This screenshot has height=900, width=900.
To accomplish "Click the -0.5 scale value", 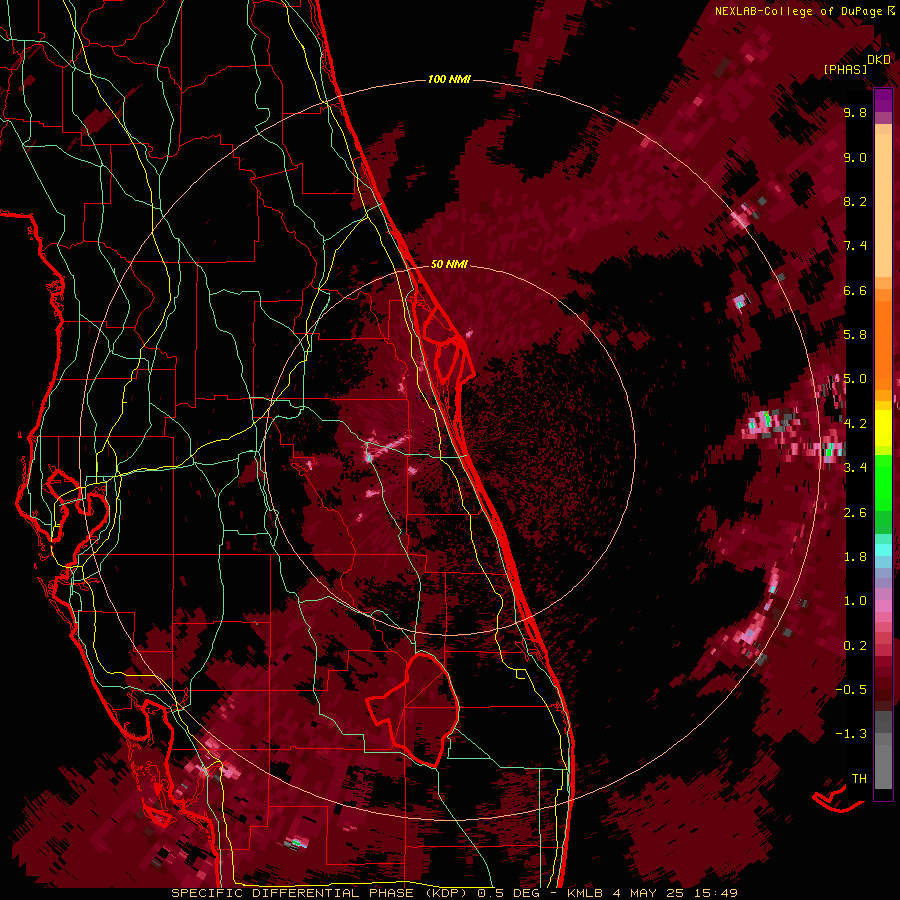I will pos(851,690).
